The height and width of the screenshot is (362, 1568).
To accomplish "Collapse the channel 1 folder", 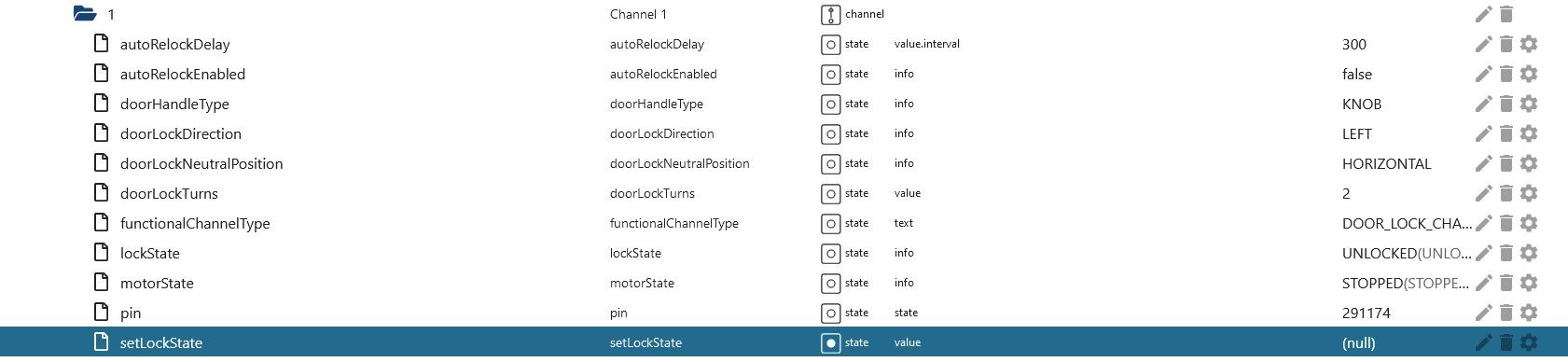I will click(85, 14).
